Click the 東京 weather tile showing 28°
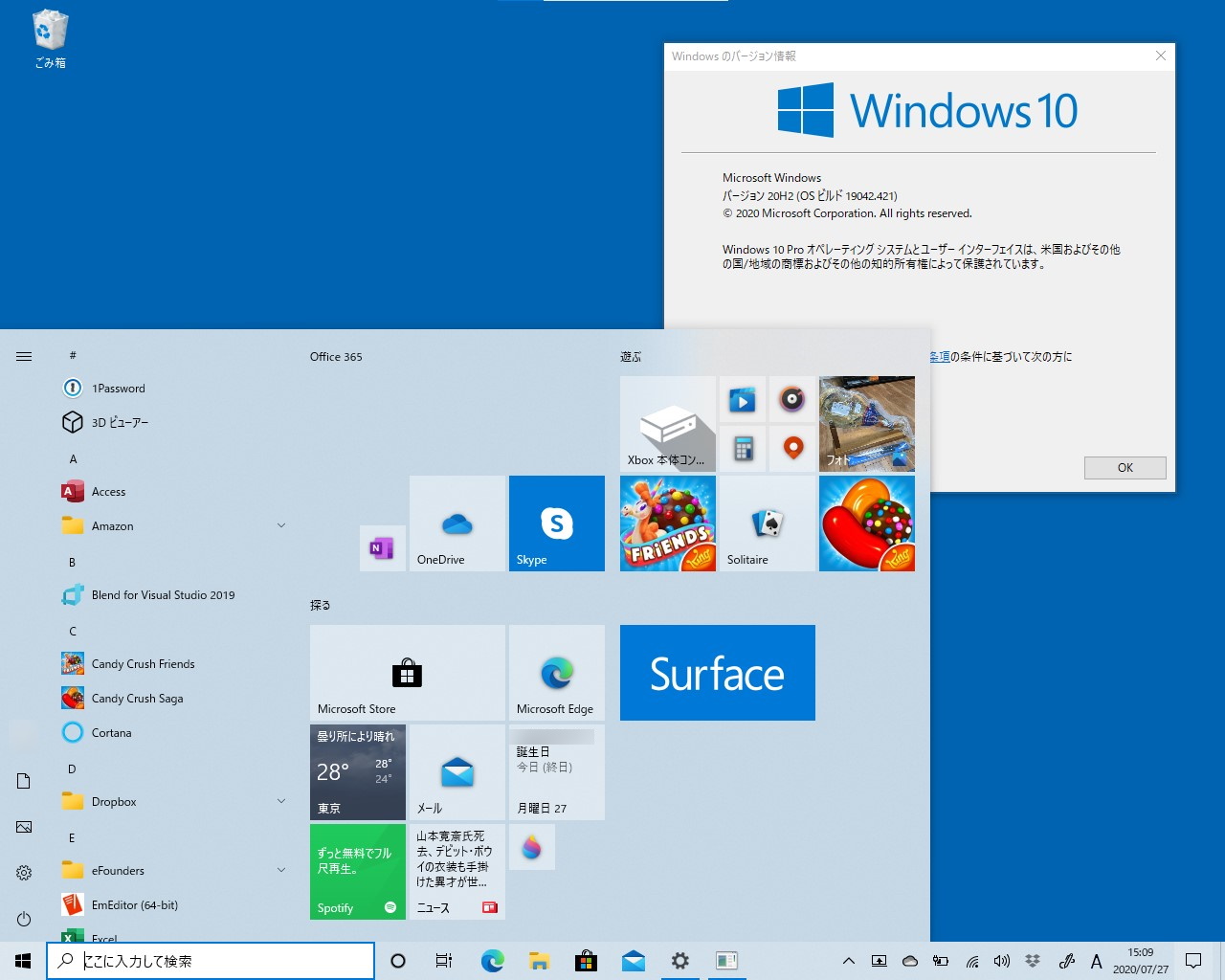Image resolution: width=1225 pixels, height=980 pixels. coord(357,771)
